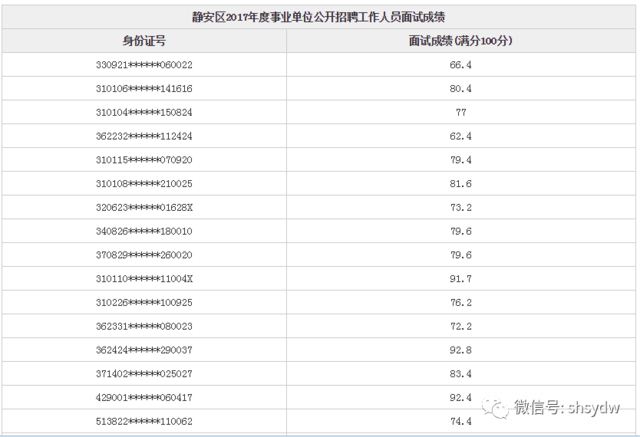Select ID cell 310104******150824
The width and height of the screenshot is (640, 437).
click(x=144, y=112)
